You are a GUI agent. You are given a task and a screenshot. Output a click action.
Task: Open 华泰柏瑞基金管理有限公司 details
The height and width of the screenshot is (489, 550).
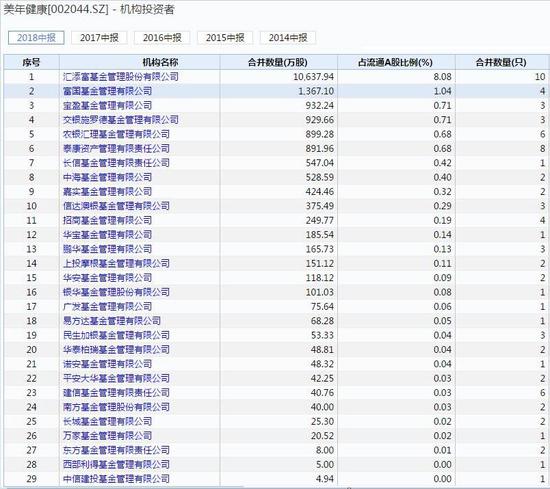(x=116, y=350)
